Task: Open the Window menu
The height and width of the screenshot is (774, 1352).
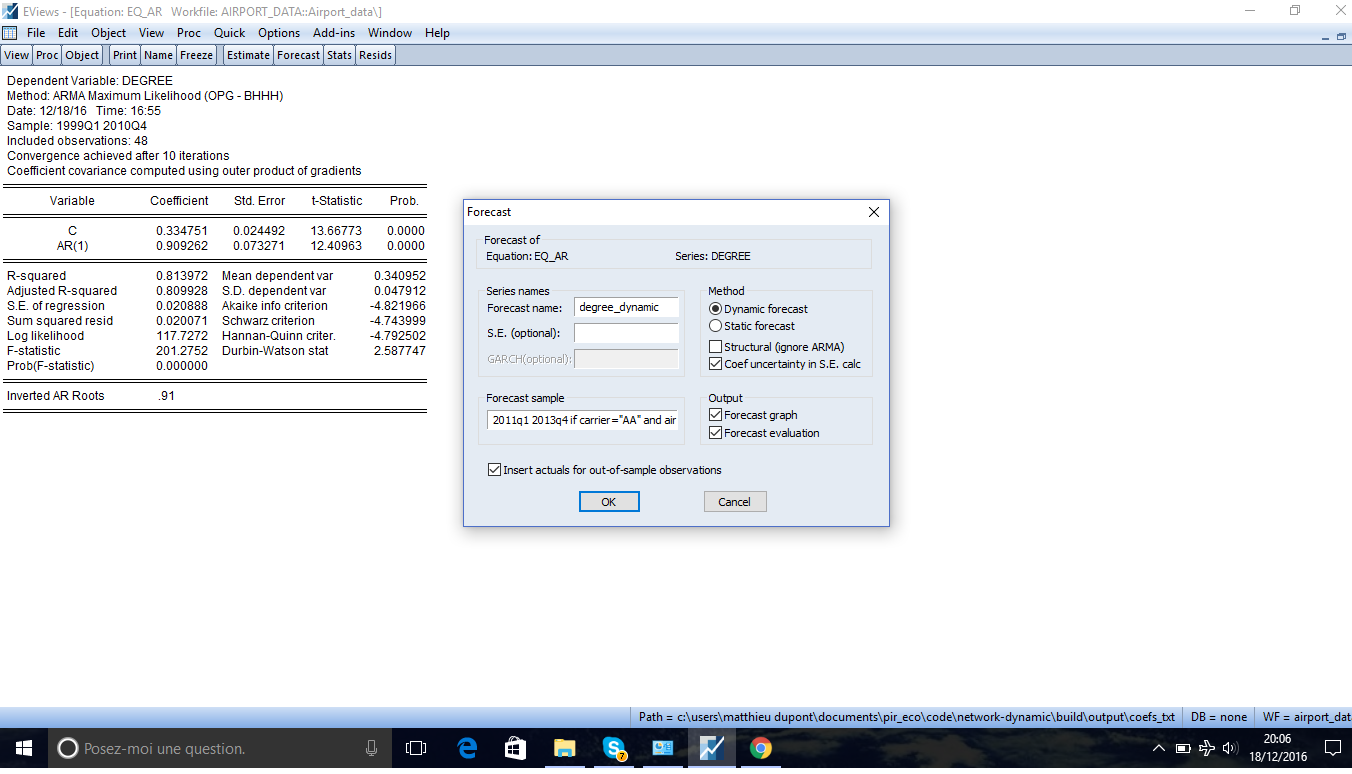Action: 390,33
